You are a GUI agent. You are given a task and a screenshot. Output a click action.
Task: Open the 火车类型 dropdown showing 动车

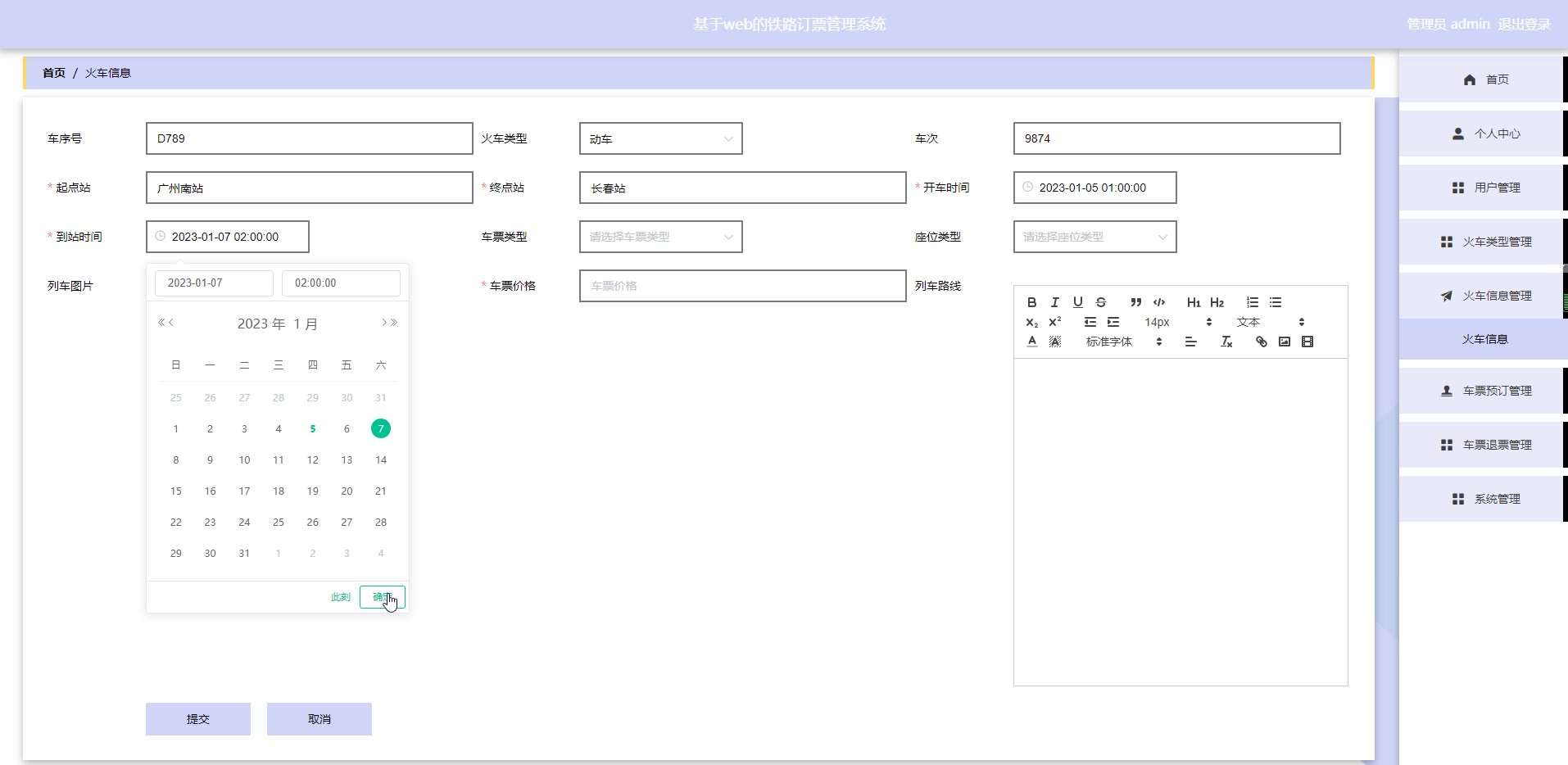(661, 138)
